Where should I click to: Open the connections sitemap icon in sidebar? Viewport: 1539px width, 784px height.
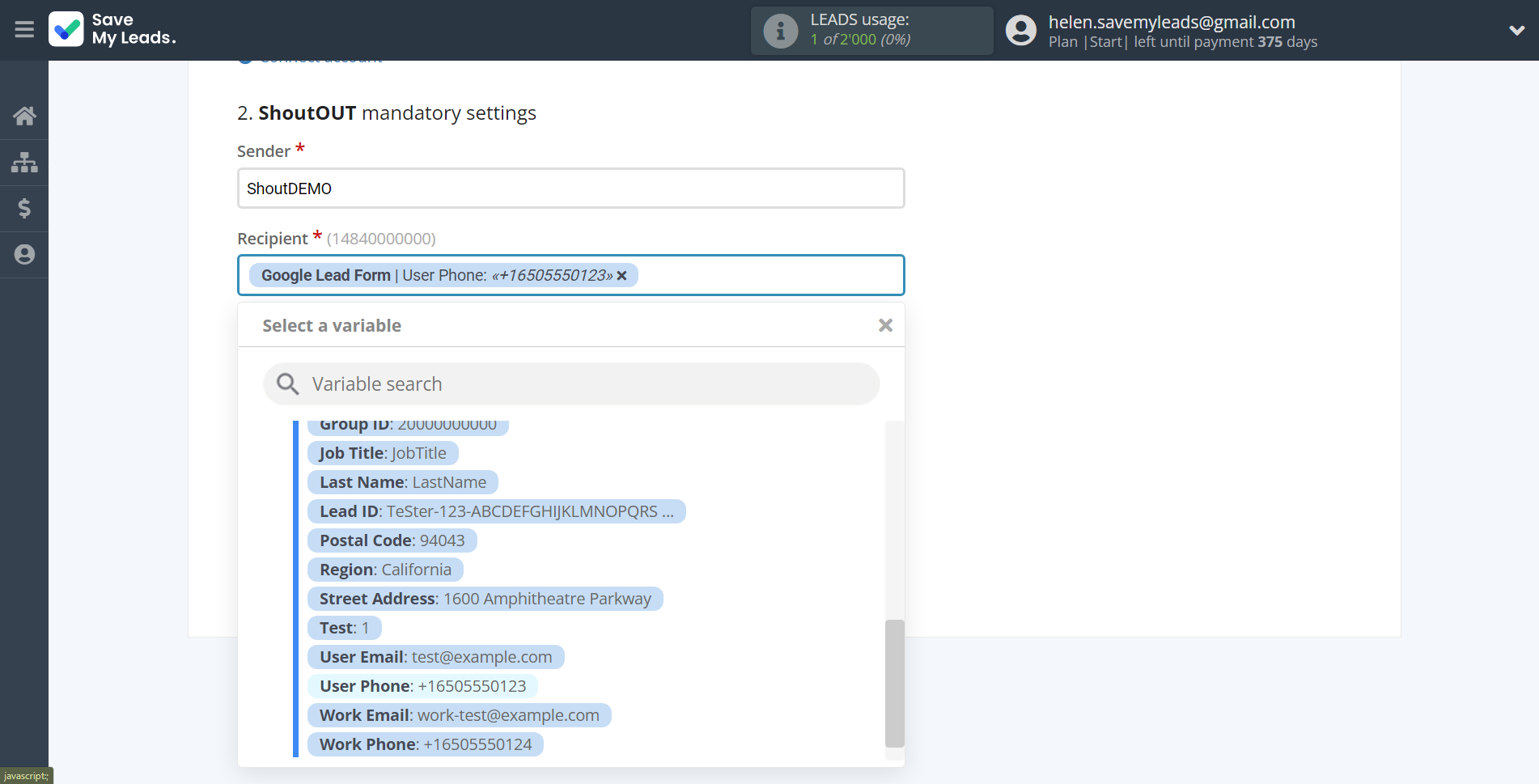click(24, 163)
